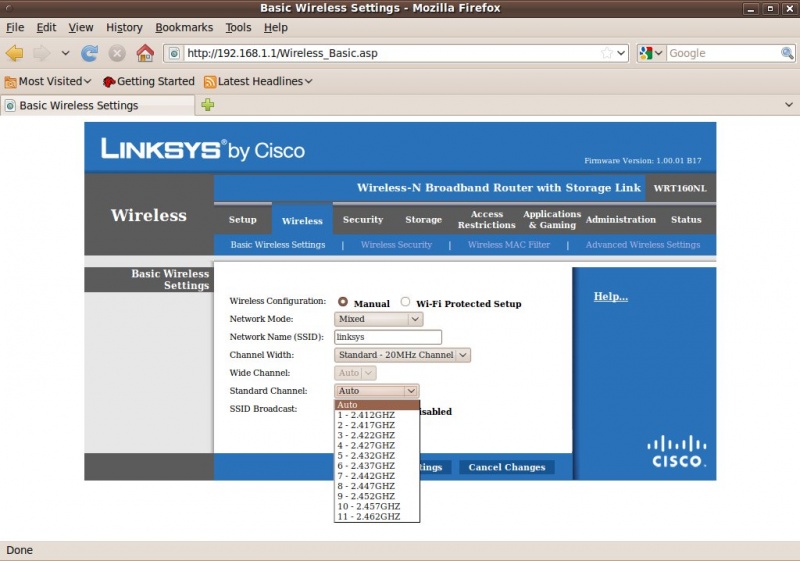Switch to the Administration tab
800x561 pixels.
pyautogui.click(x=620, y=220)
